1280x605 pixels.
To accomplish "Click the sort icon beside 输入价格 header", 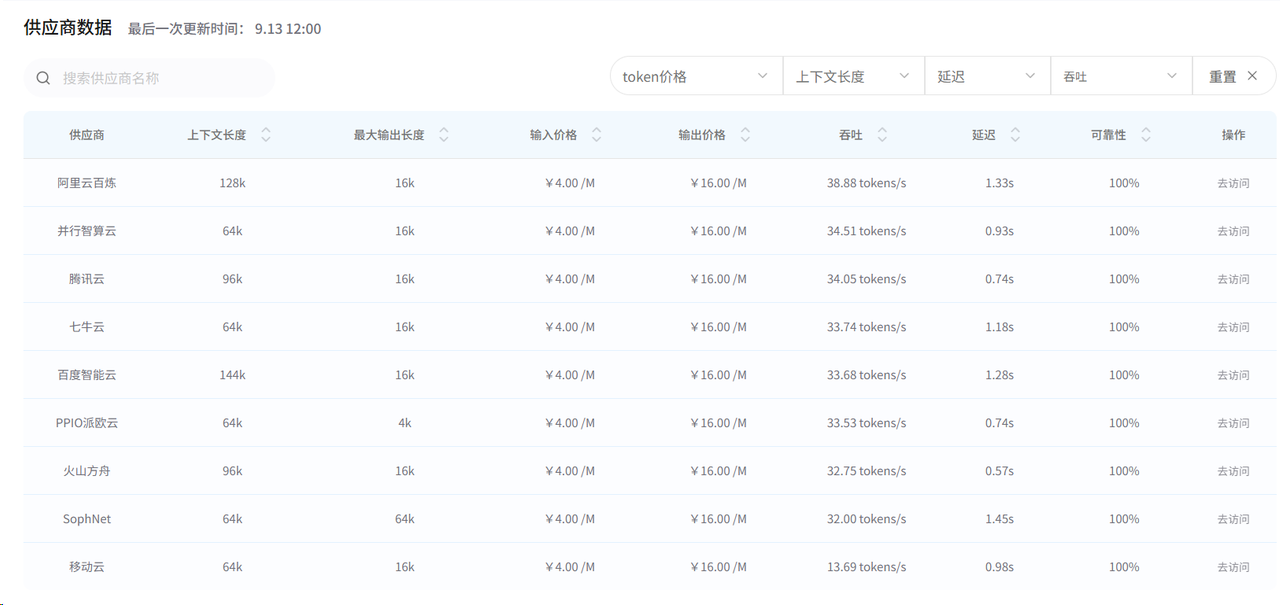I will click(x=597, y=135).
